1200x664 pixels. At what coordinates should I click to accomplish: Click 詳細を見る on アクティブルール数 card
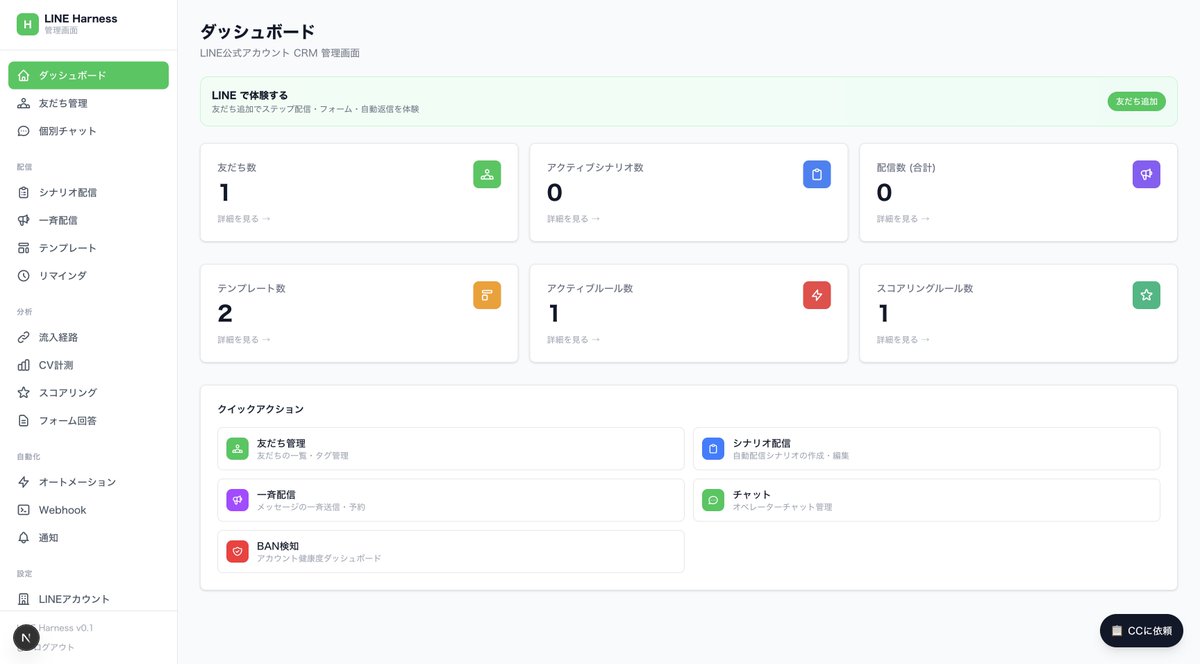(574, 339)
